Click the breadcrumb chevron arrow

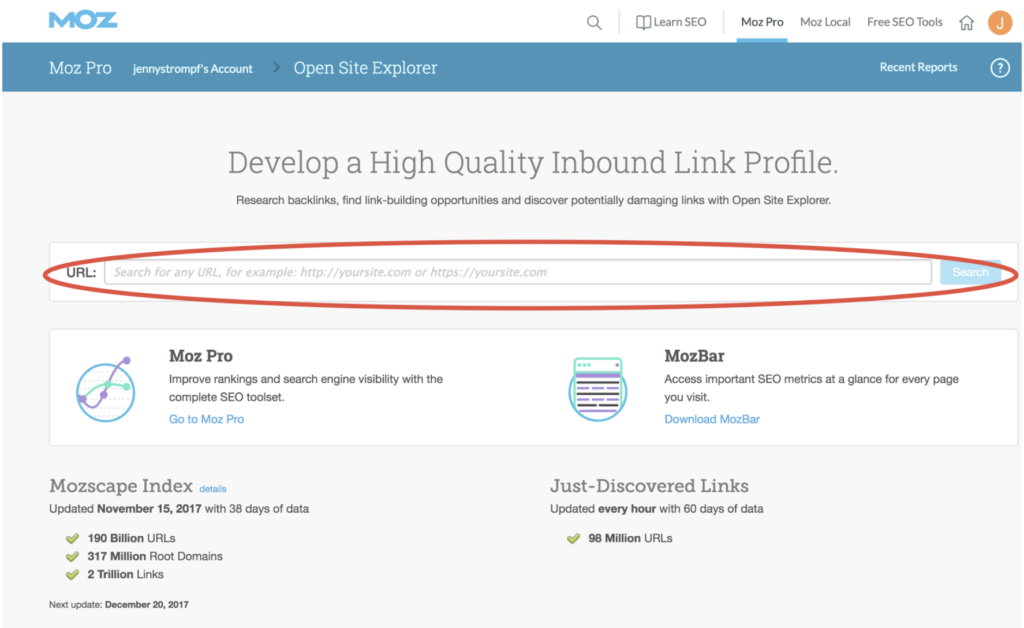(276, 67)
